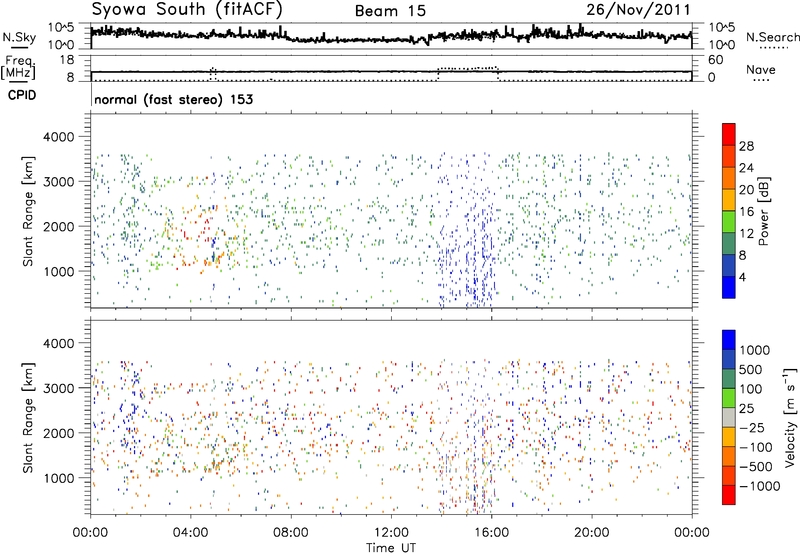Click the '18' frequency axis label
This screenshot has height=554, width=800.
(67, 60)
